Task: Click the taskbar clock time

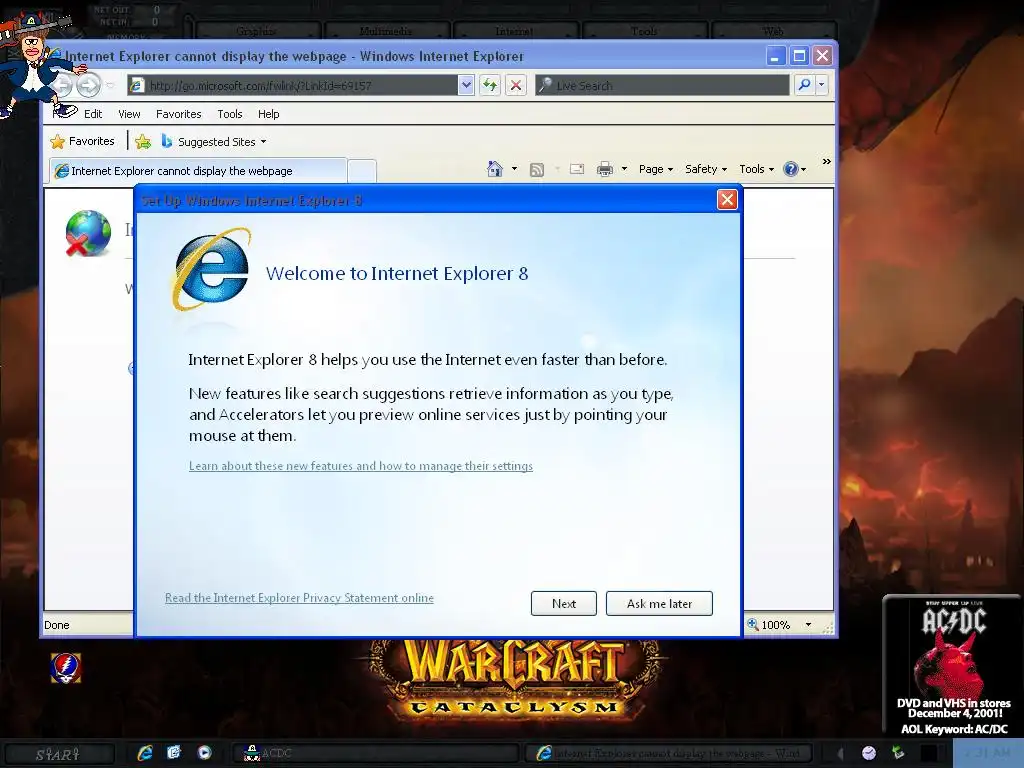Action: 987,754
